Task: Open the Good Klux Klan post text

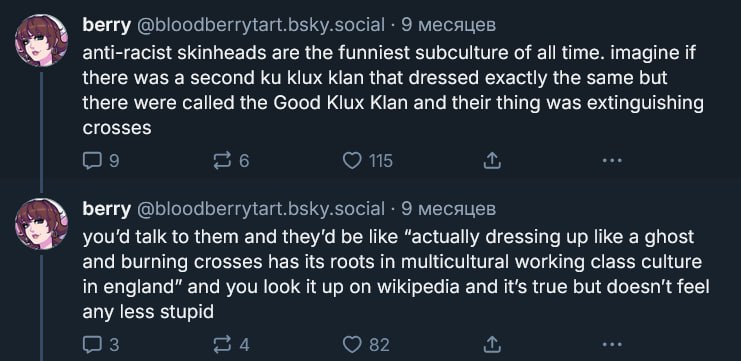Action: pyautogui.click(x=393, y=90)
